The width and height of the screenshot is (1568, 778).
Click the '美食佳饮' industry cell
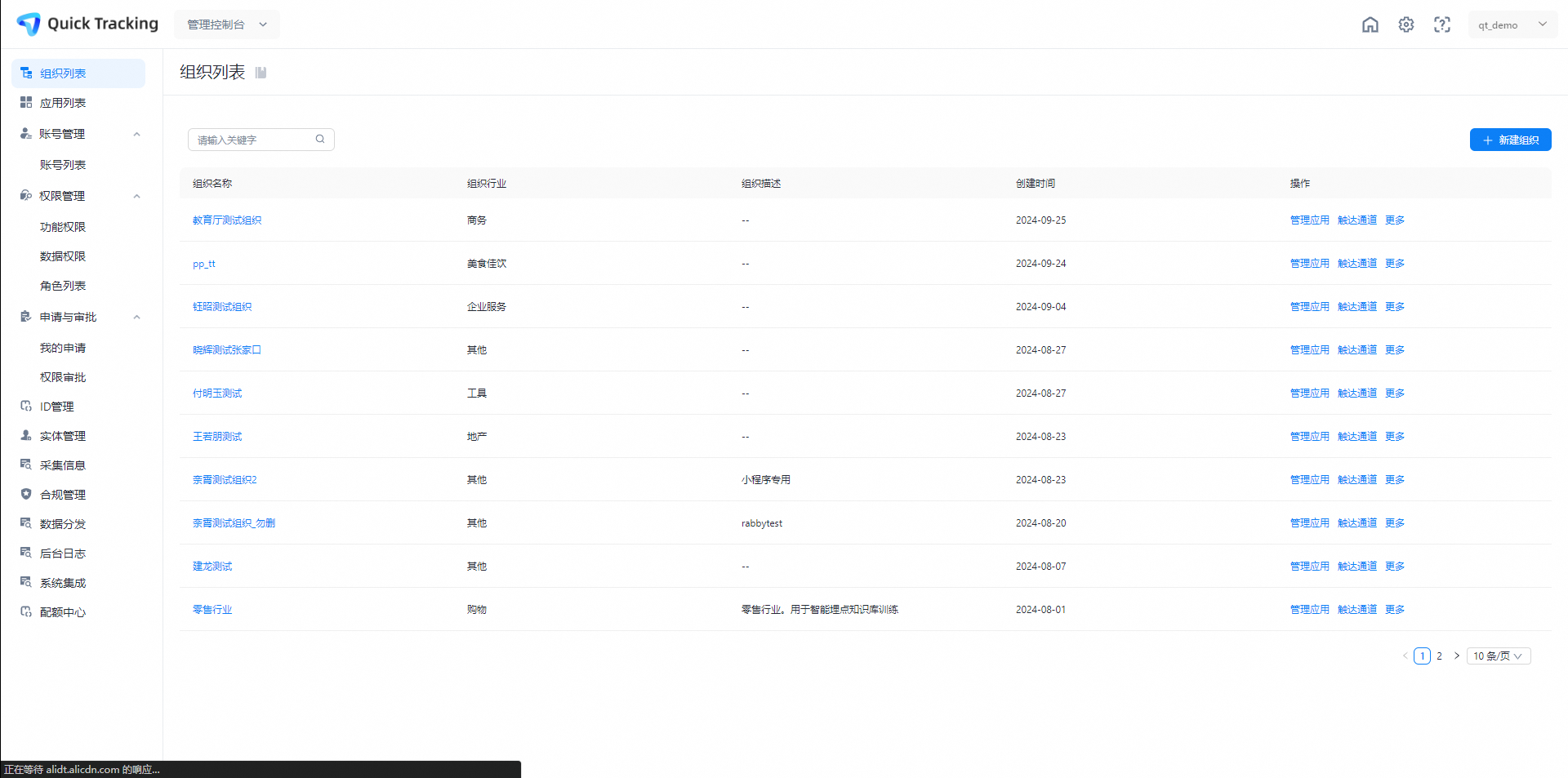tap(487, 264)
